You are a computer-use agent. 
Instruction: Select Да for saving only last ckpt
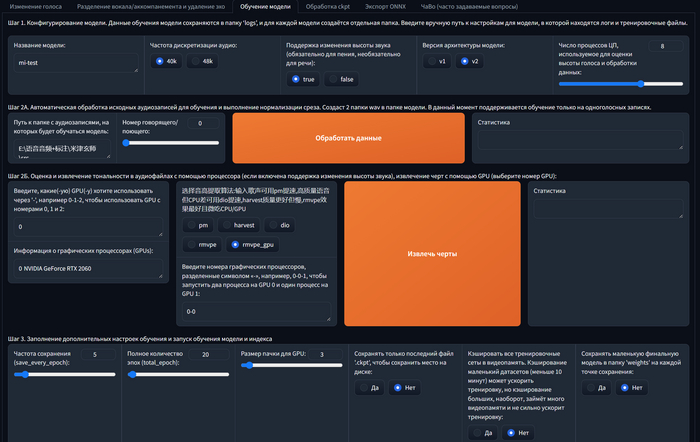[369, 388]
